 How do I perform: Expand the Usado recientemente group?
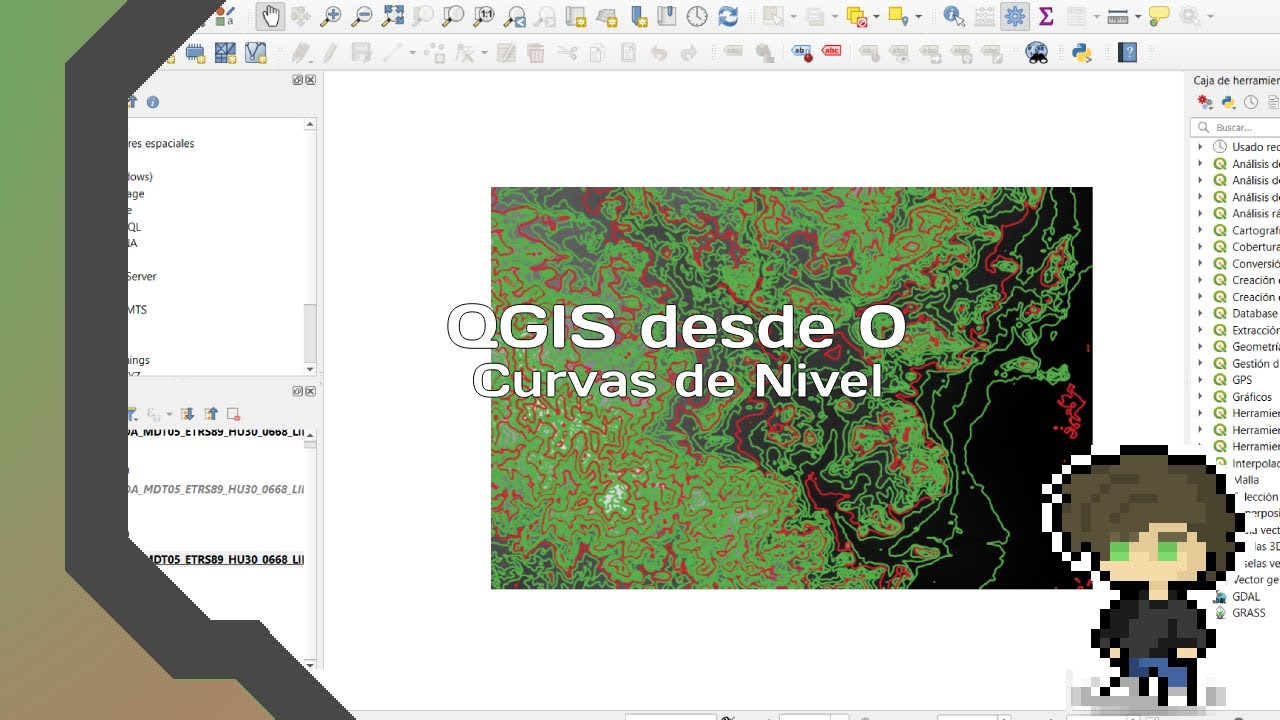pyautogui.click(x=1200, y=147)
